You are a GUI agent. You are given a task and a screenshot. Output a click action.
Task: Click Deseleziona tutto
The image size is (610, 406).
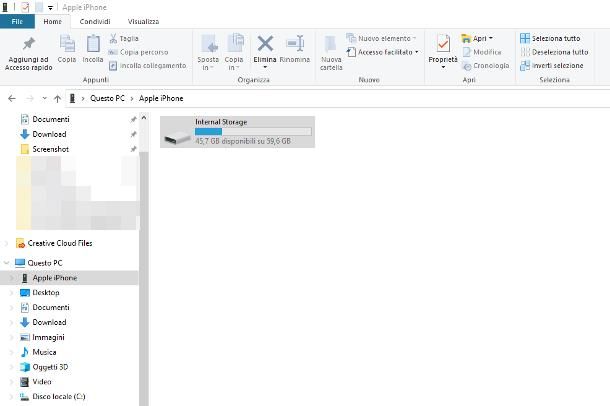coord(554,52)
